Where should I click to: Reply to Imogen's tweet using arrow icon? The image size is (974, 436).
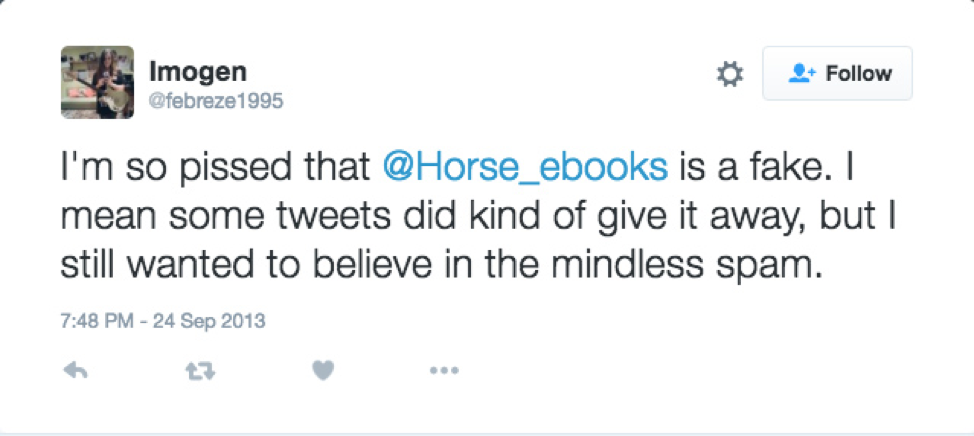(76, 371)
